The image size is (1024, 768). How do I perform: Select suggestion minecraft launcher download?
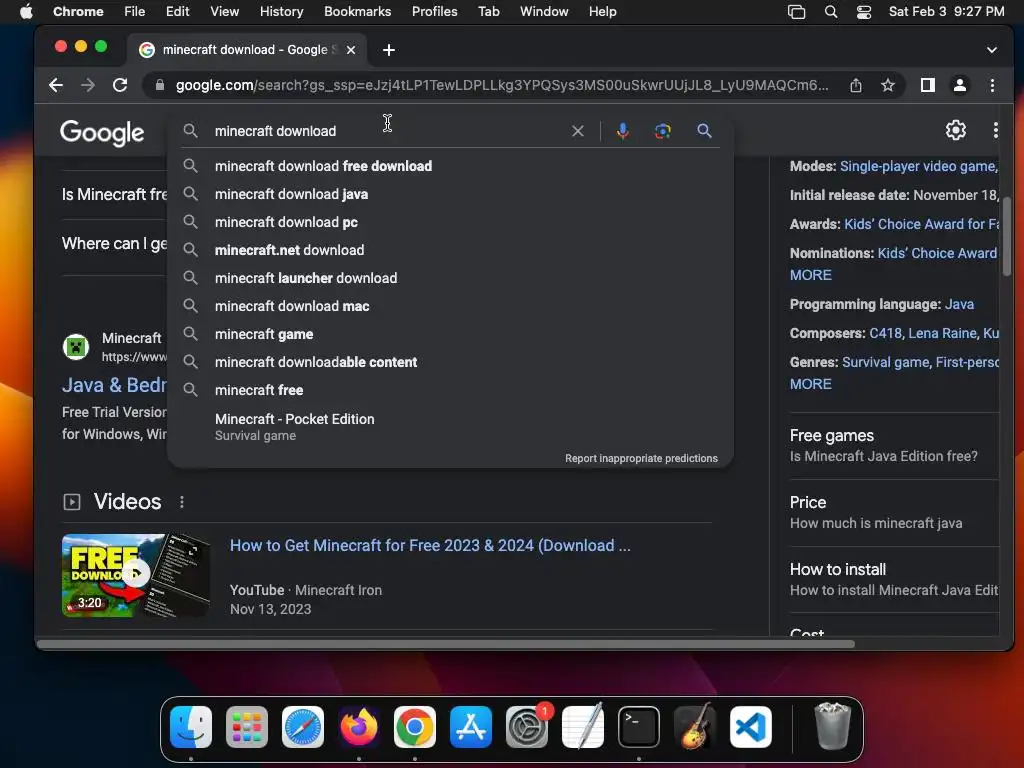[x=450, y=278]
